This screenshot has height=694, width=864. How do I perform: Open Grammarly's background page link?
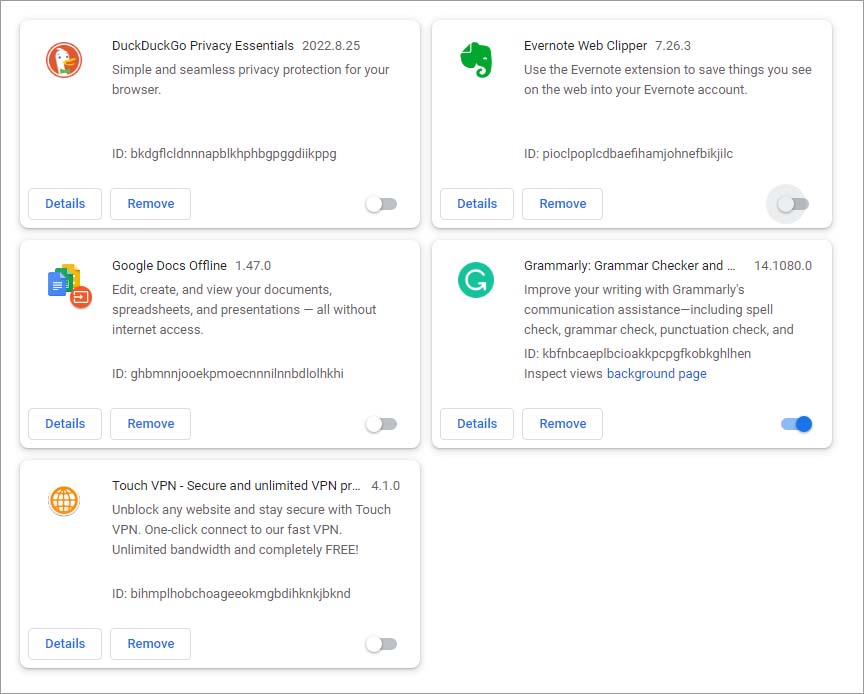point(656,374)
